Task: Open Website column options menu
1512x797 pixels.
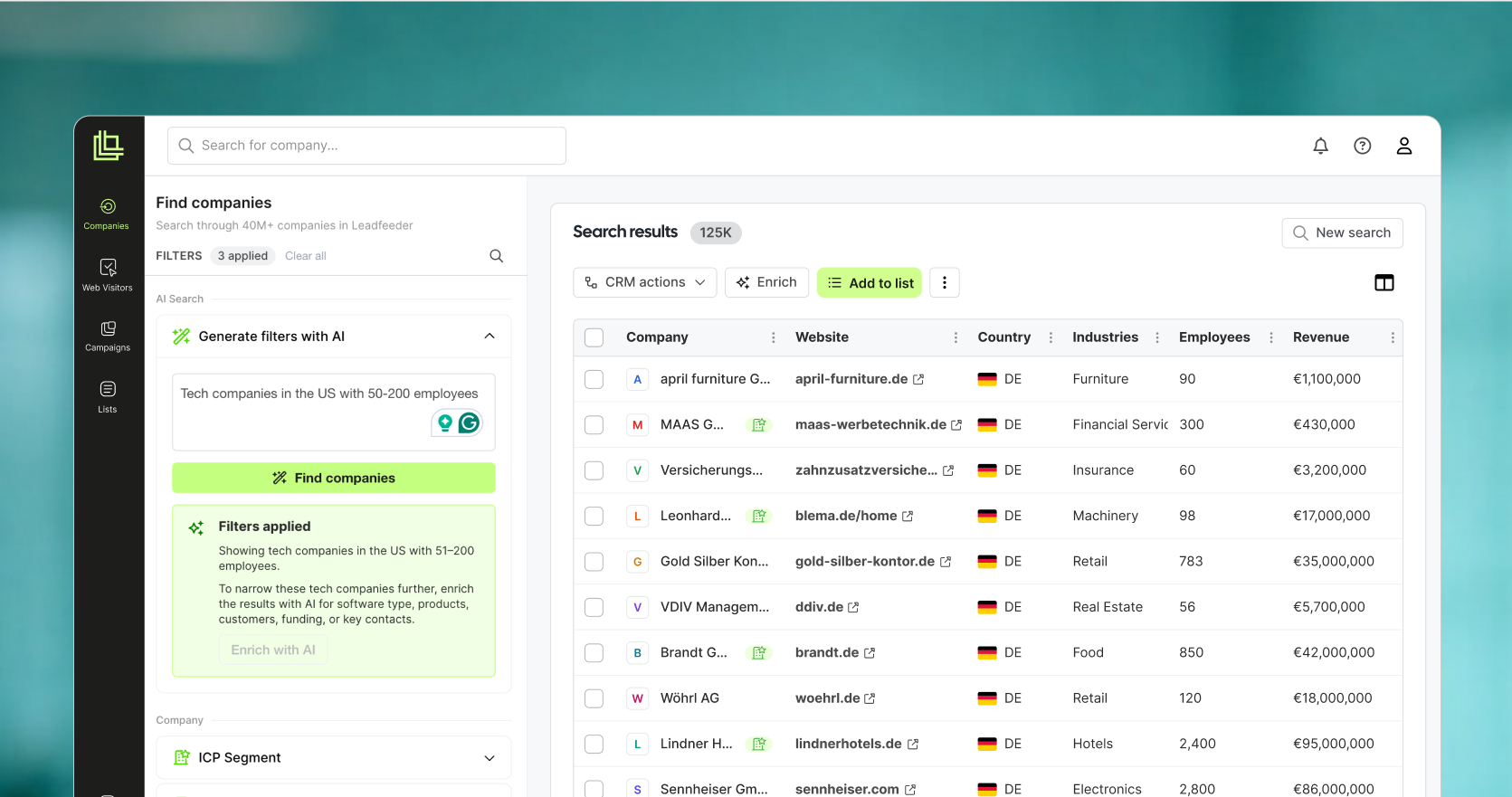Action: (x=956, y=337)
